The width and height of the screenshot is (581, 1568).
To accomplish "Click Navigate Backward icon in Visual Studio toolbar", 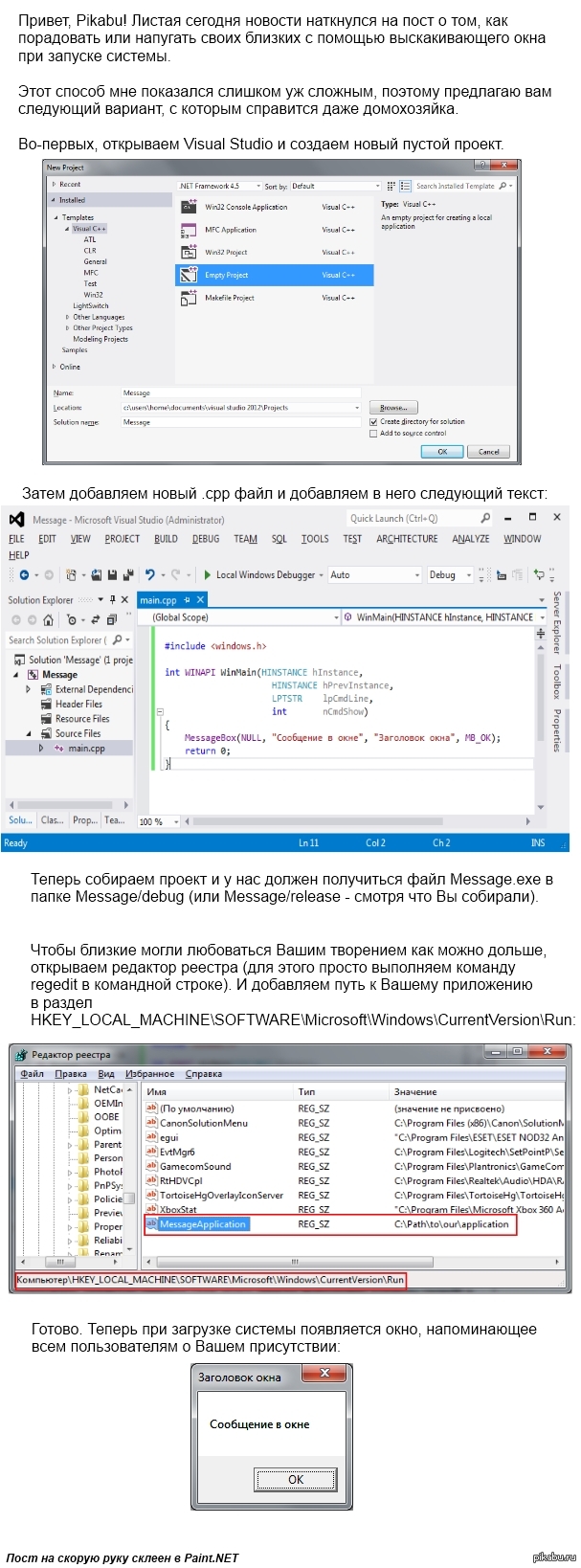I will 25,575.
